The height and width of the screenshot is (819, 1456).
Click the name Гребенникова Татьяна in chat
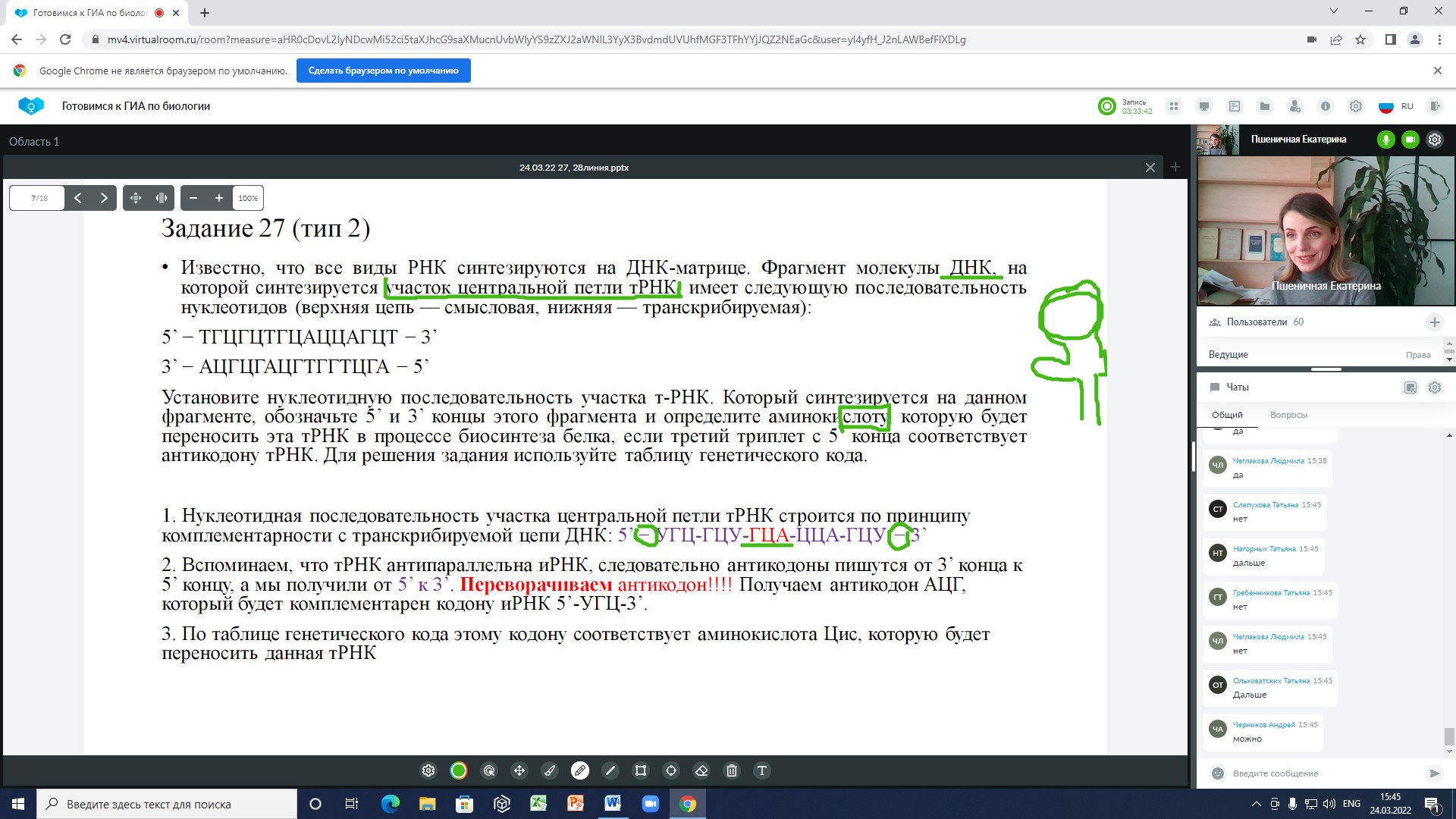1271,592
